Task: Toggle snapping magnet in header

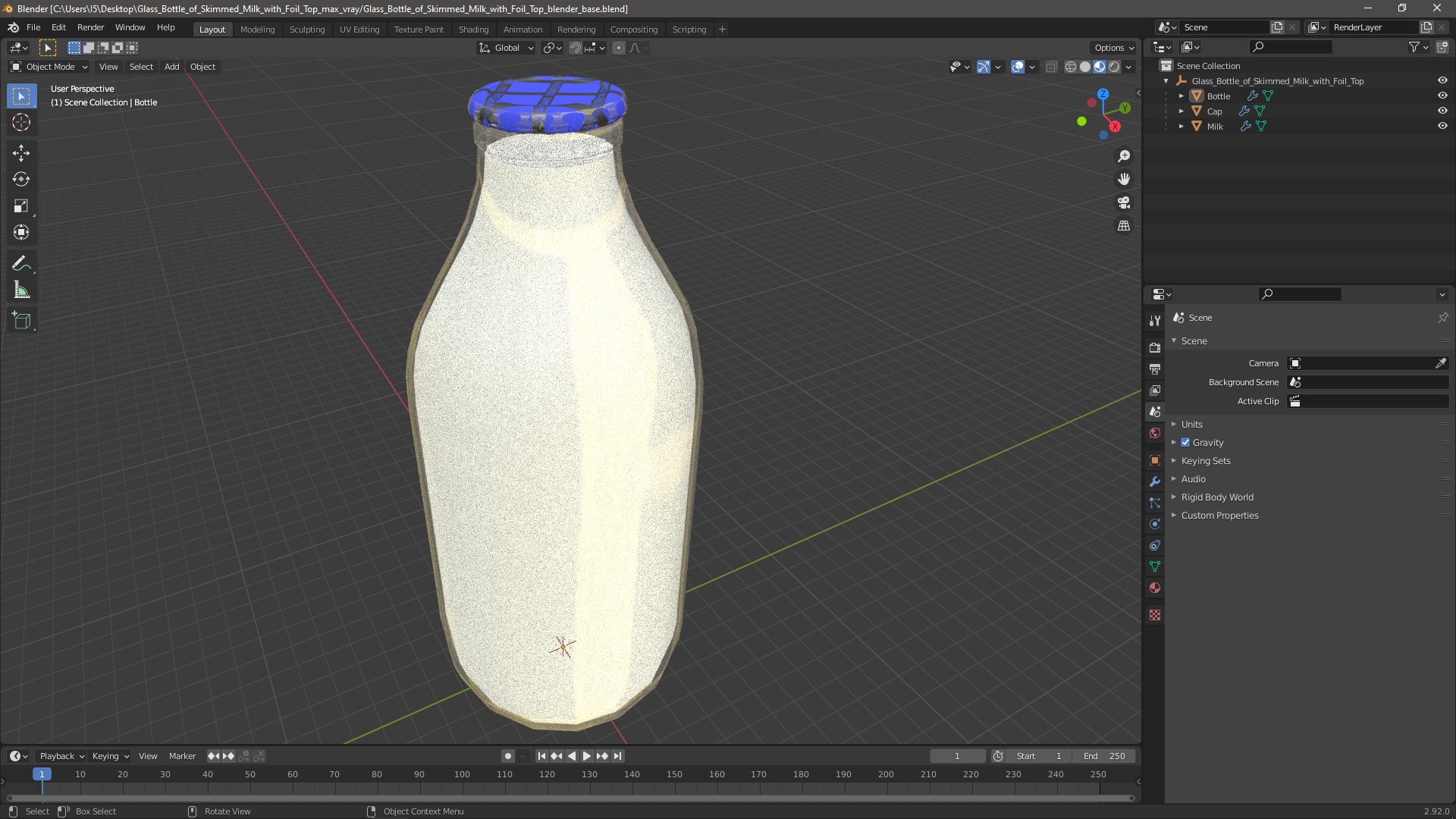Action: [x=576, y=48]
